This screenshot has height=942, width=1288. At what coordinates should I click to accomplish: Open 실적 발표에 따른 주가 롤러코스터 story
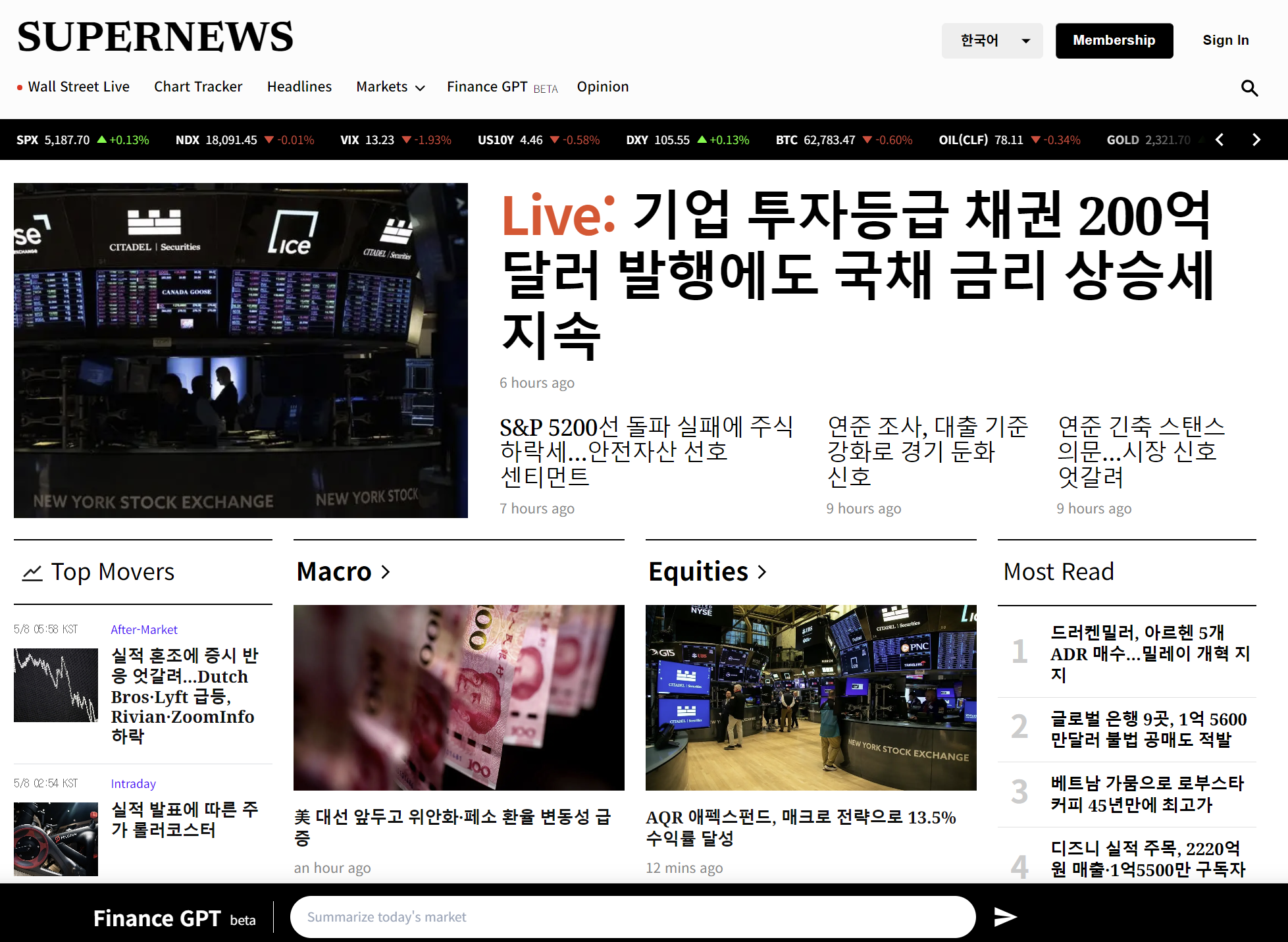coord(185,820)
